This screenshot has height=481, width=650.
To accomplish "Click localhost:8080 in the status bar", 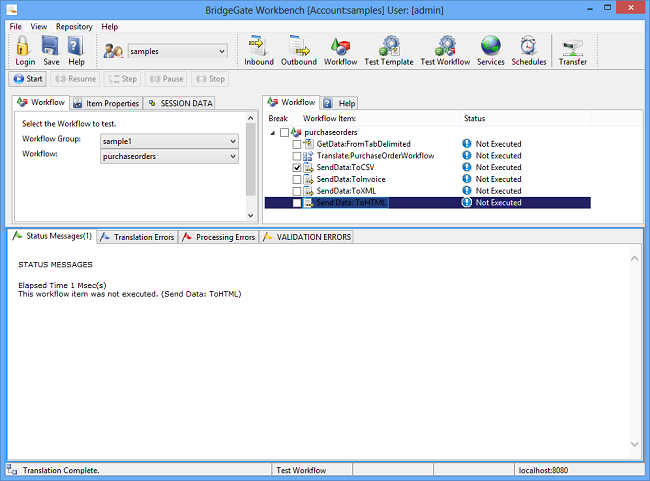I will coord(543,470).
